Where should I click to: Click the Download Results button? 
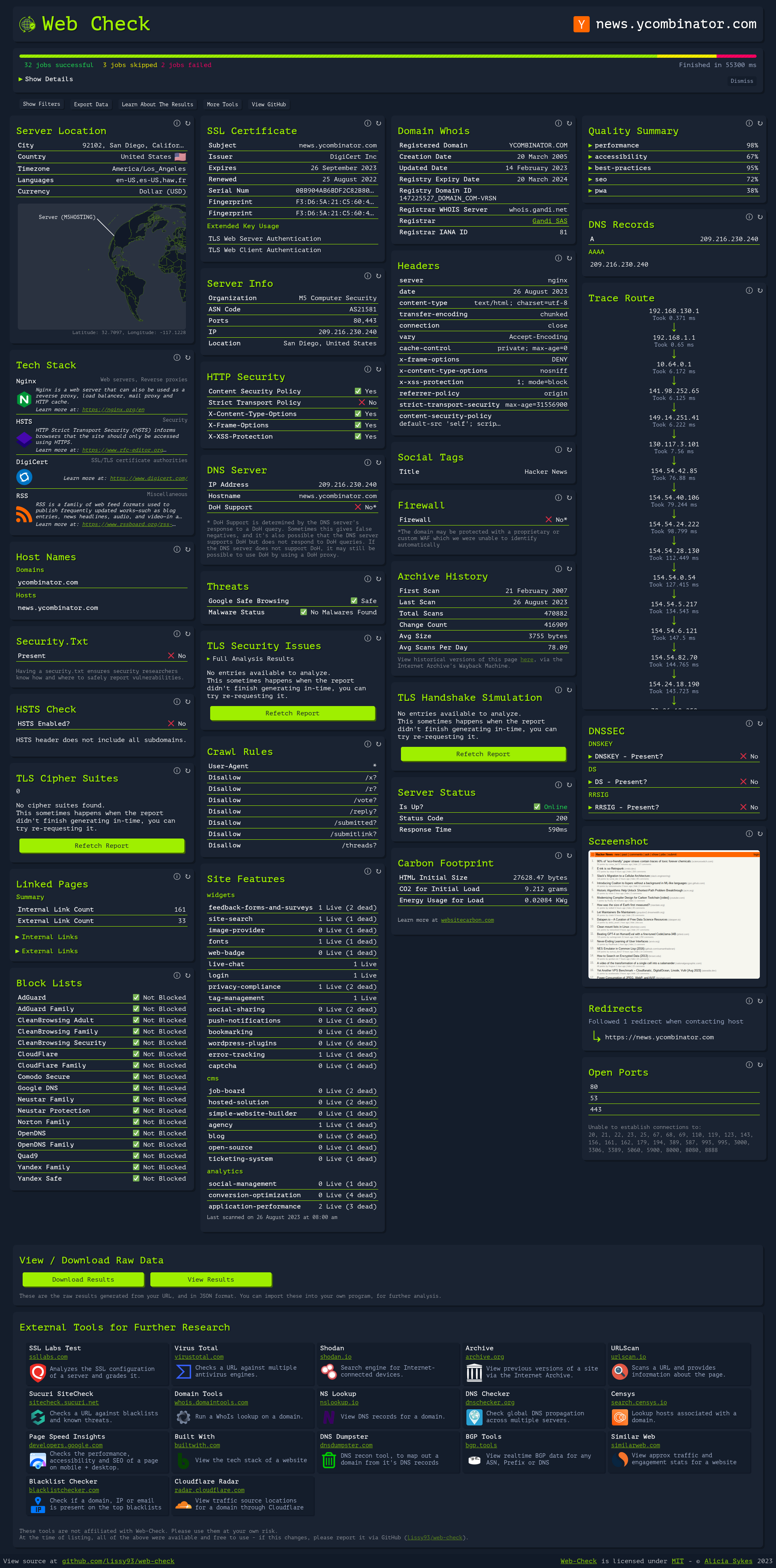83,1280
